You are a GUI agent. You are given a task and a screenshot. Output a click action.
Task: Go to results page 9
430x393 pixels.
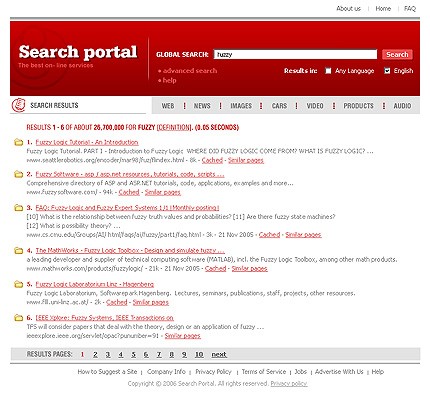coord(184,354)
